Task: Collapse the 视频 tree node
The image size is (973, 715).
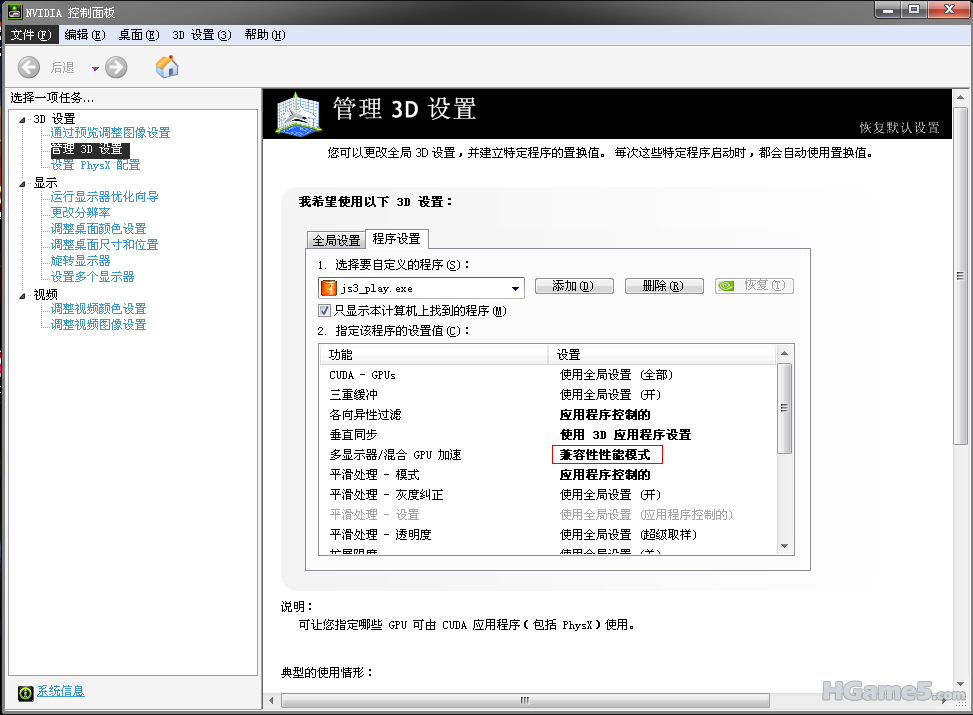Action: pyautogui.click(x=22, y=295)
